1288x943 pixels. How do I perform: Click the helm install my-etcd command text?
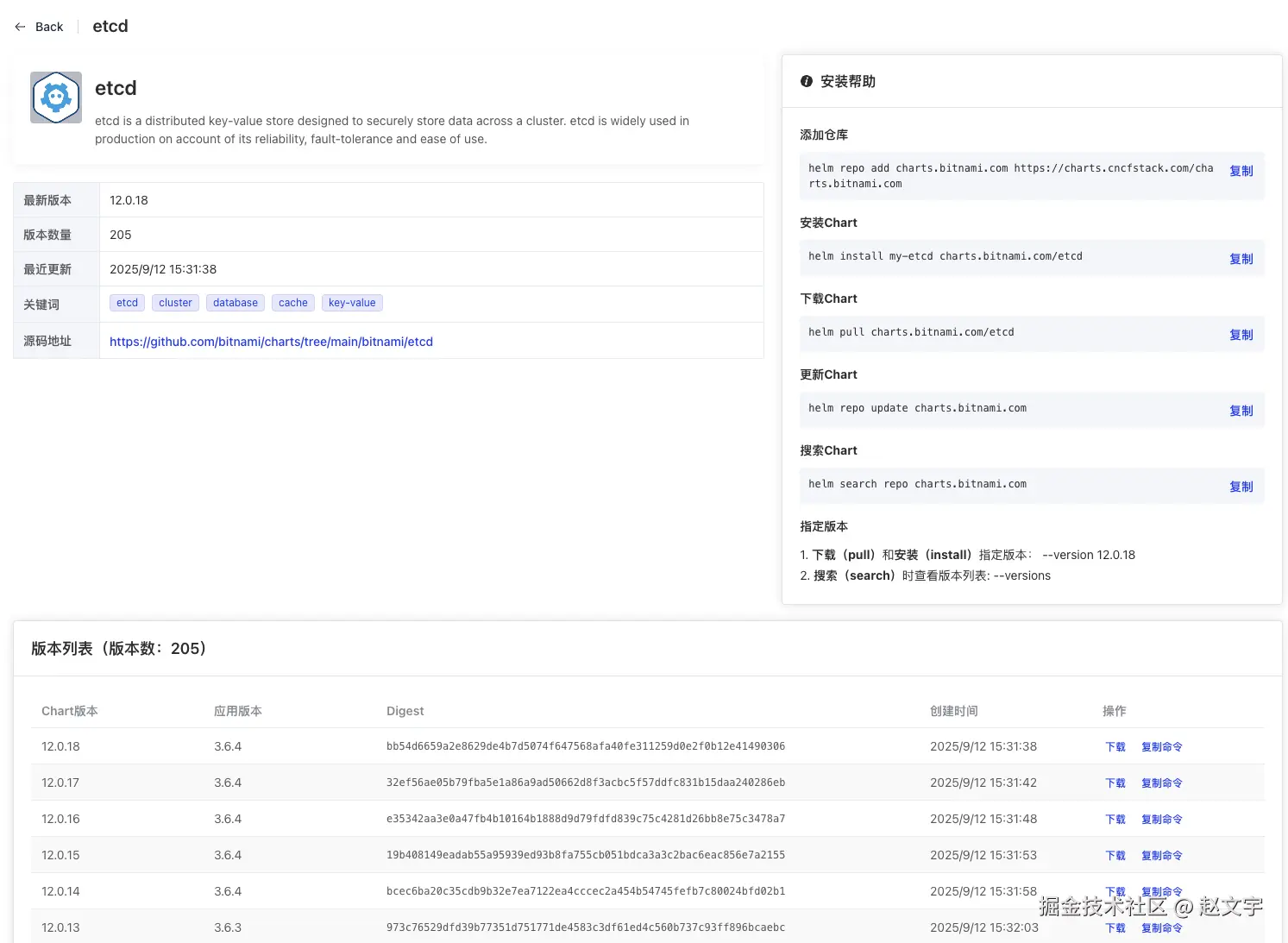[x=946, y=256]
